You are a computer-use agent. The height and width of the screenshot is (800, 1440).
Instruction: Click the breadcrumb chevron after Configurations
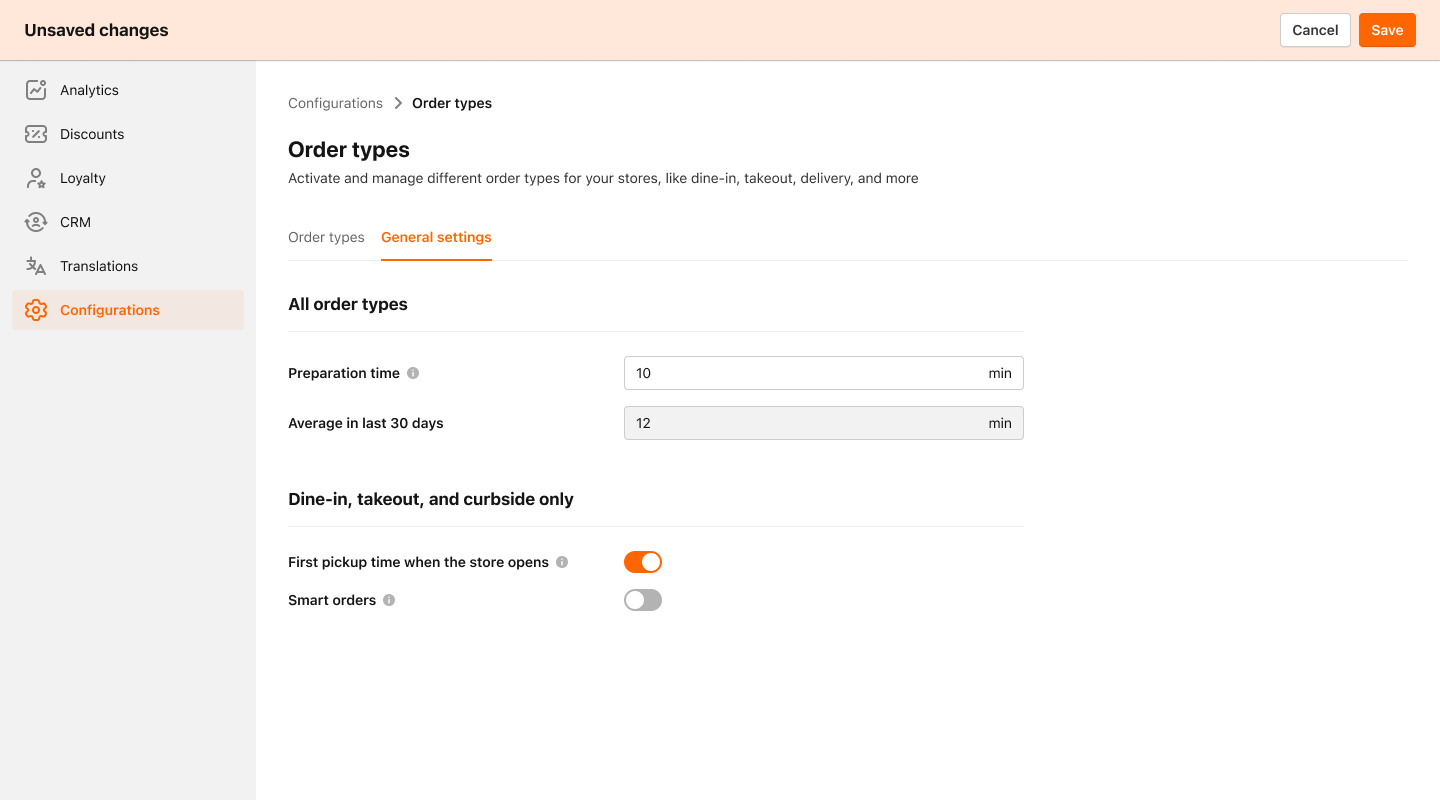coord(397,103)
